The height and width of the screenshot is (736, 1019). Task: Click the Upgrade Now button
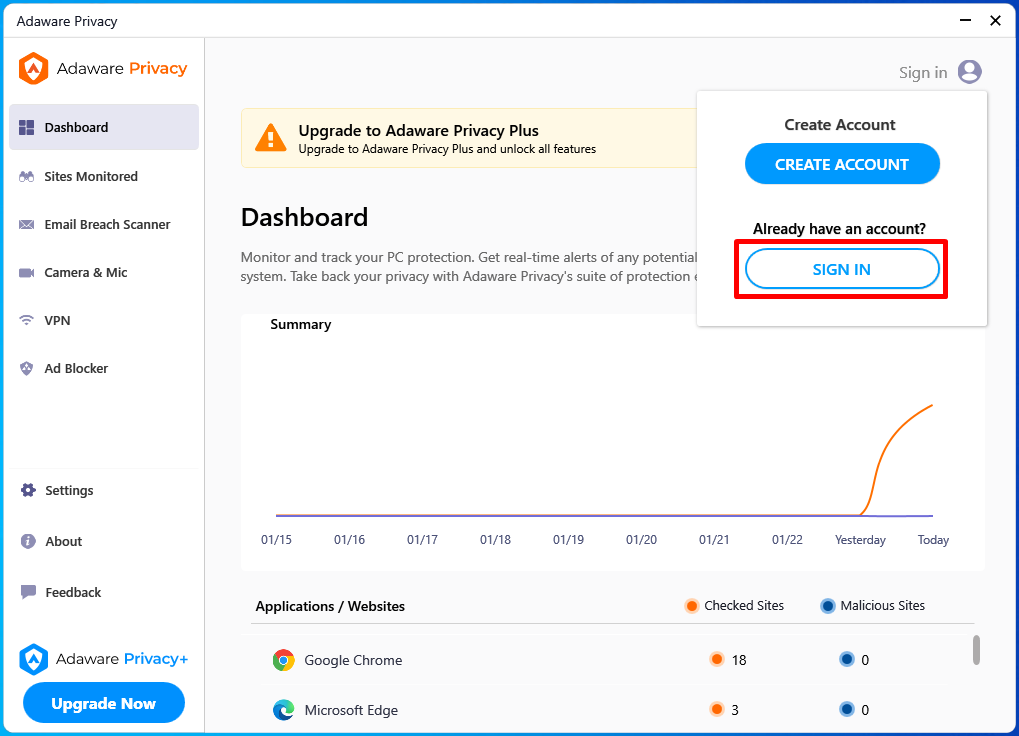tap(104, 704)
